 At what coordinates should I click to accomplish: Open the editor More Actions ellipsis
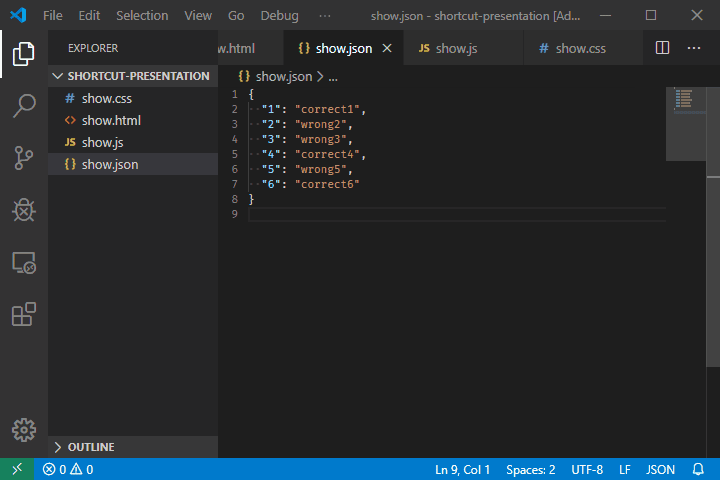(694, 48)
